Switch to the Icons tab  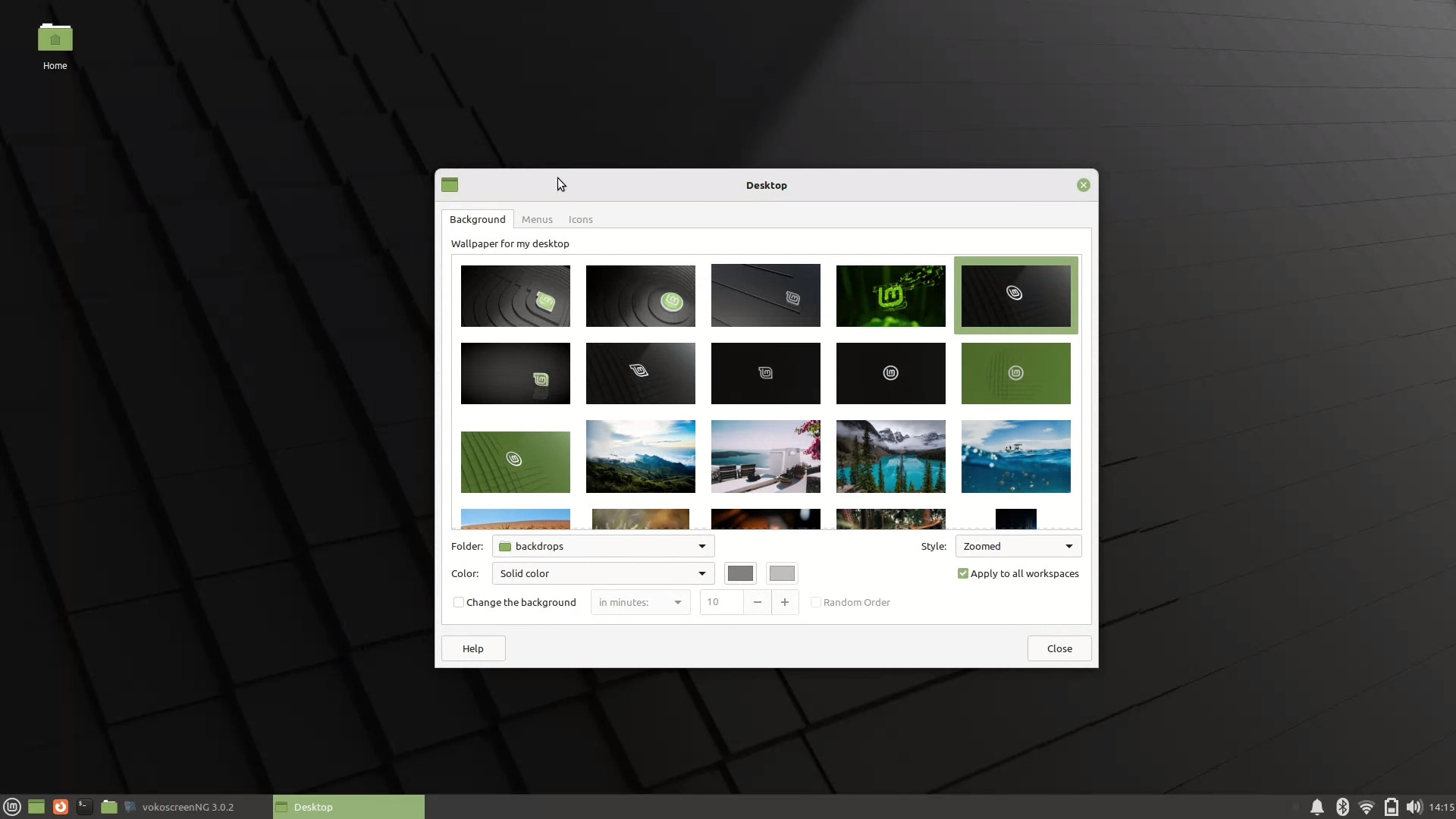tap(579, 219)
